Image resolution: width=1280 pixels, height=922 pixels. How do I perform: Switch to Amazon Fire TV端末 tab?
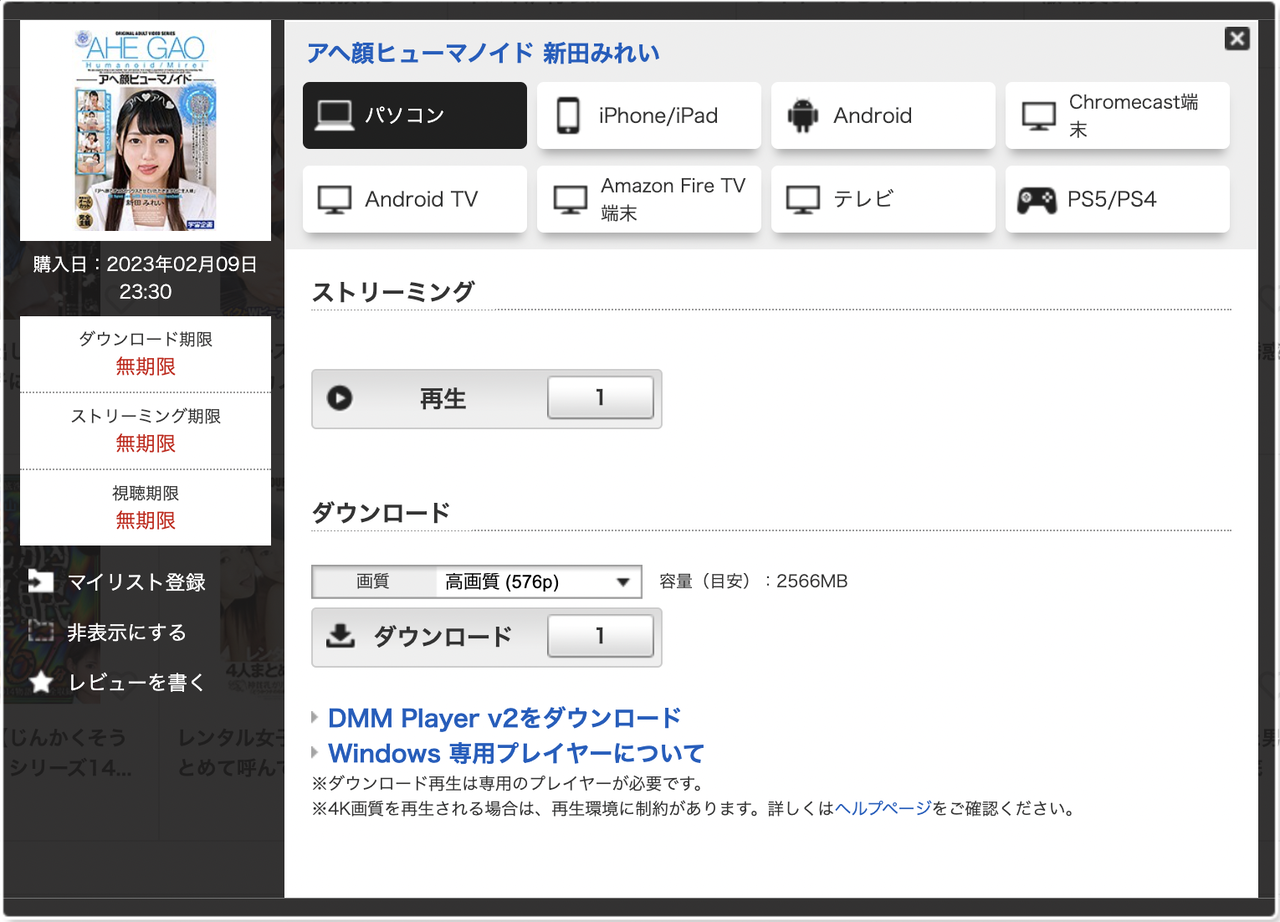click(649, 199)
